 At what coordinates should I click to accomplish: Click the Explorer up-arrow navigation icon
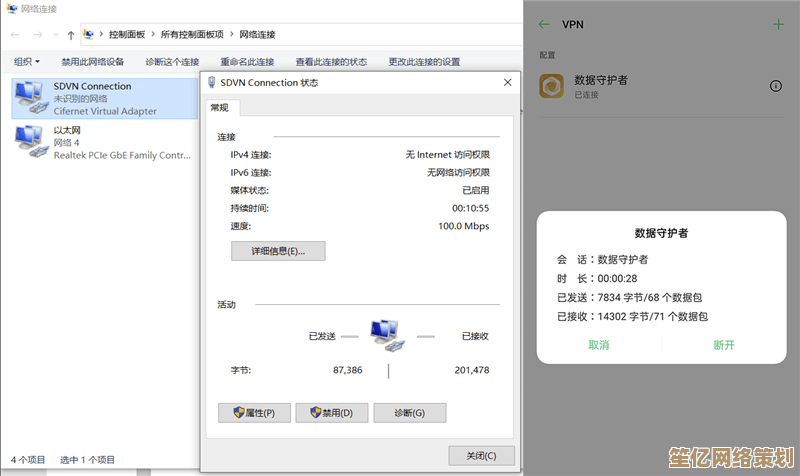pos(71,35)
